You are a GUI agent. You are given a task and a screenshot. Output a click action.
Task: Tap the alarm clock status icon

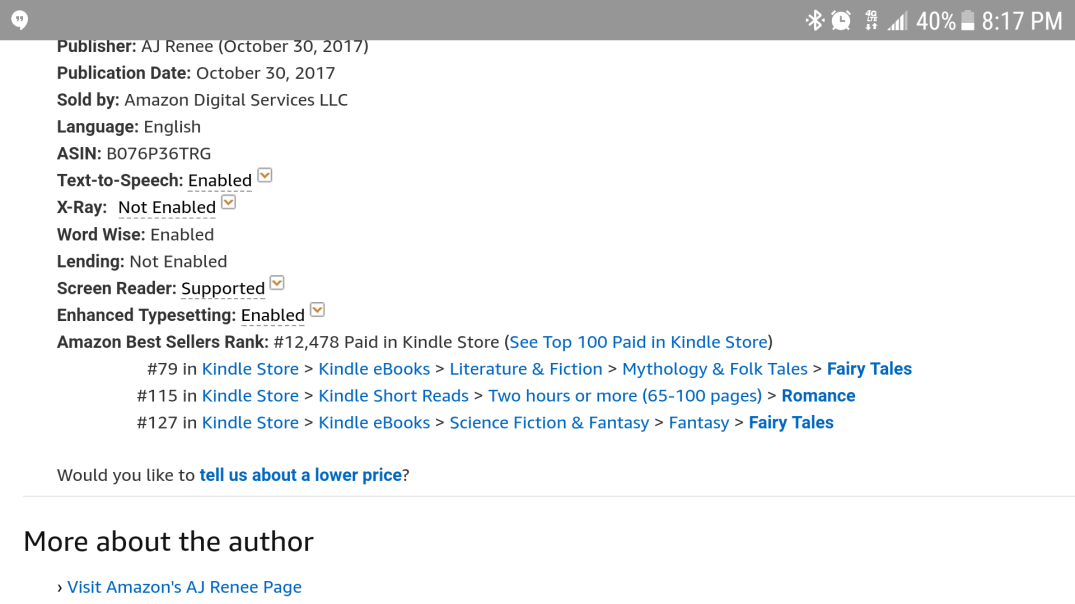click(841, 20)
